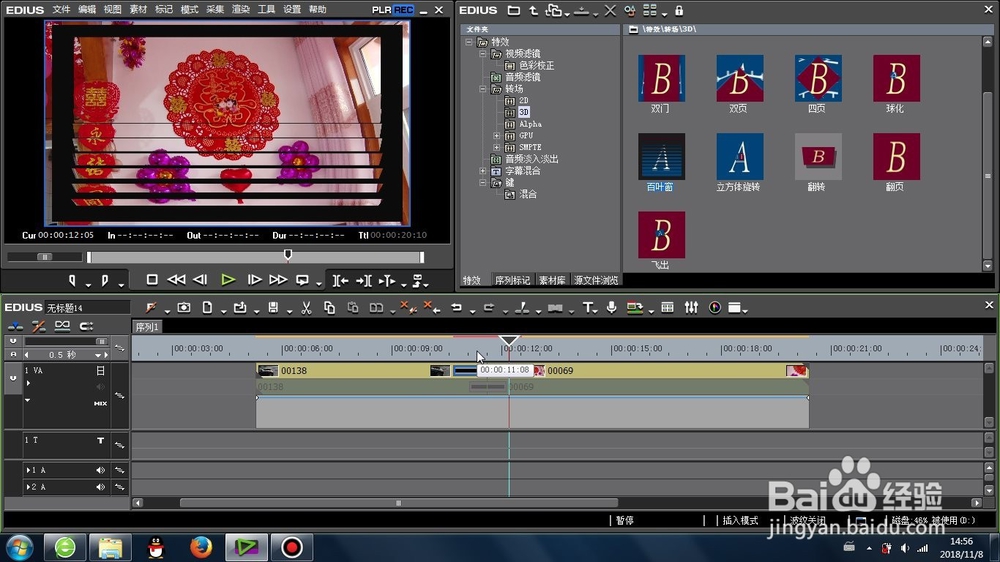1000x562 pixels.
Task: Click the scissors cut tool in timeline toolbar
Action: coord(306,307)
